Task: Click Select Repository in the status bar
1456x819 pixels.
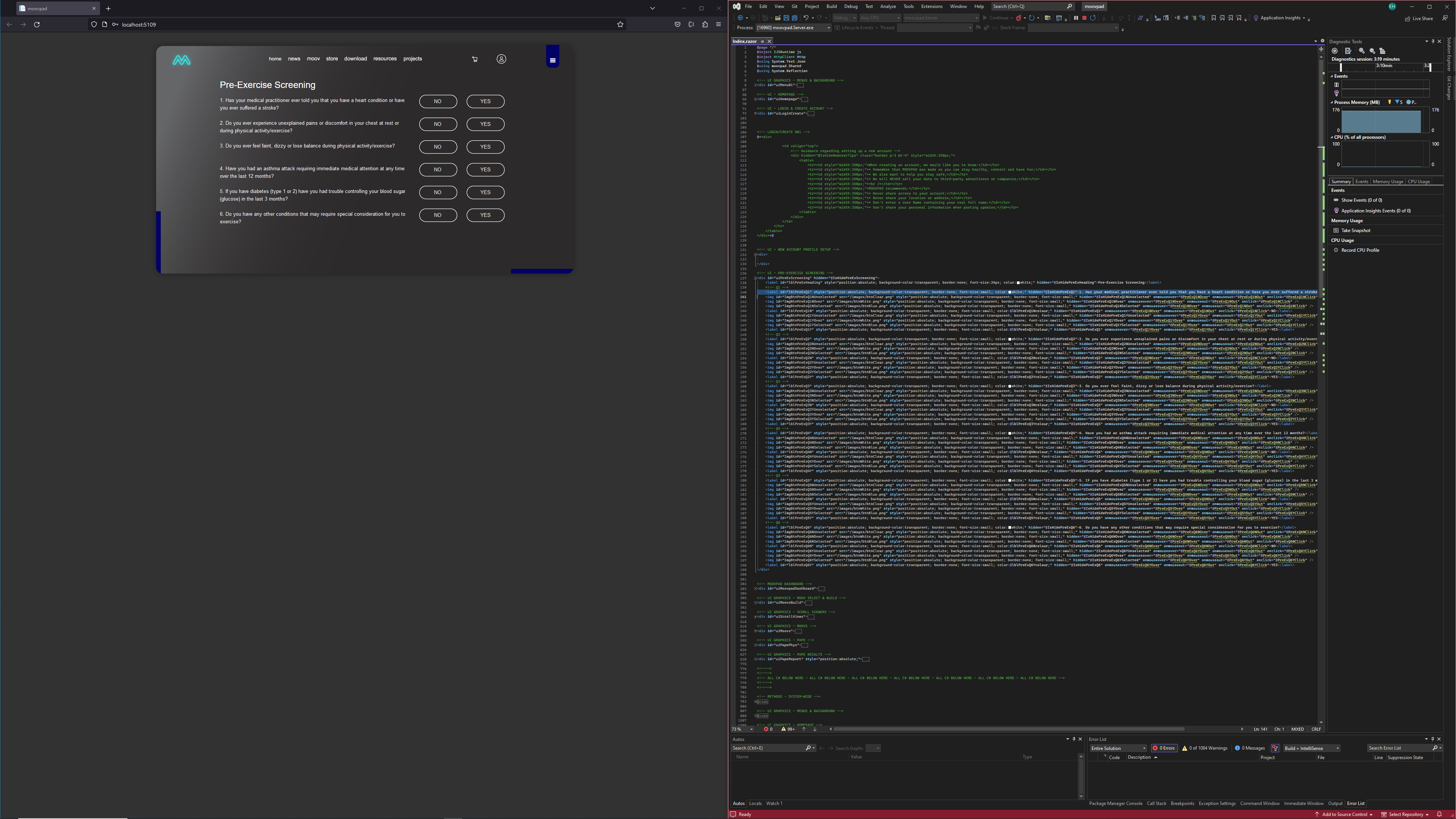Action: click(1405, 814)
